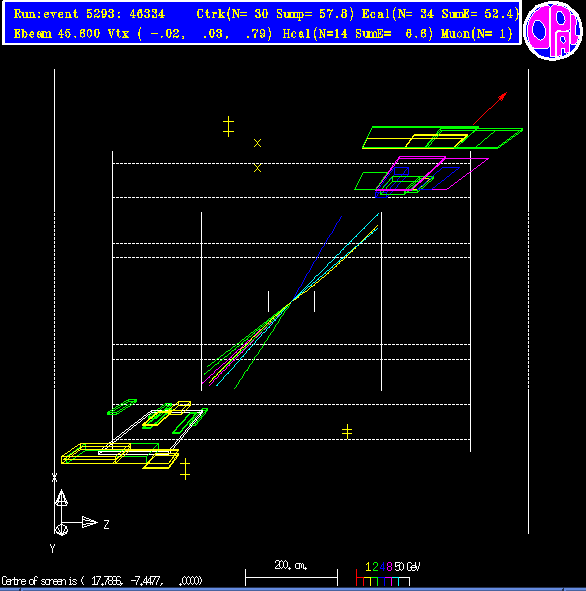Click the Centre of screen coordinates text
Viewport: 586px width, 591px height.
coord(102,581)
